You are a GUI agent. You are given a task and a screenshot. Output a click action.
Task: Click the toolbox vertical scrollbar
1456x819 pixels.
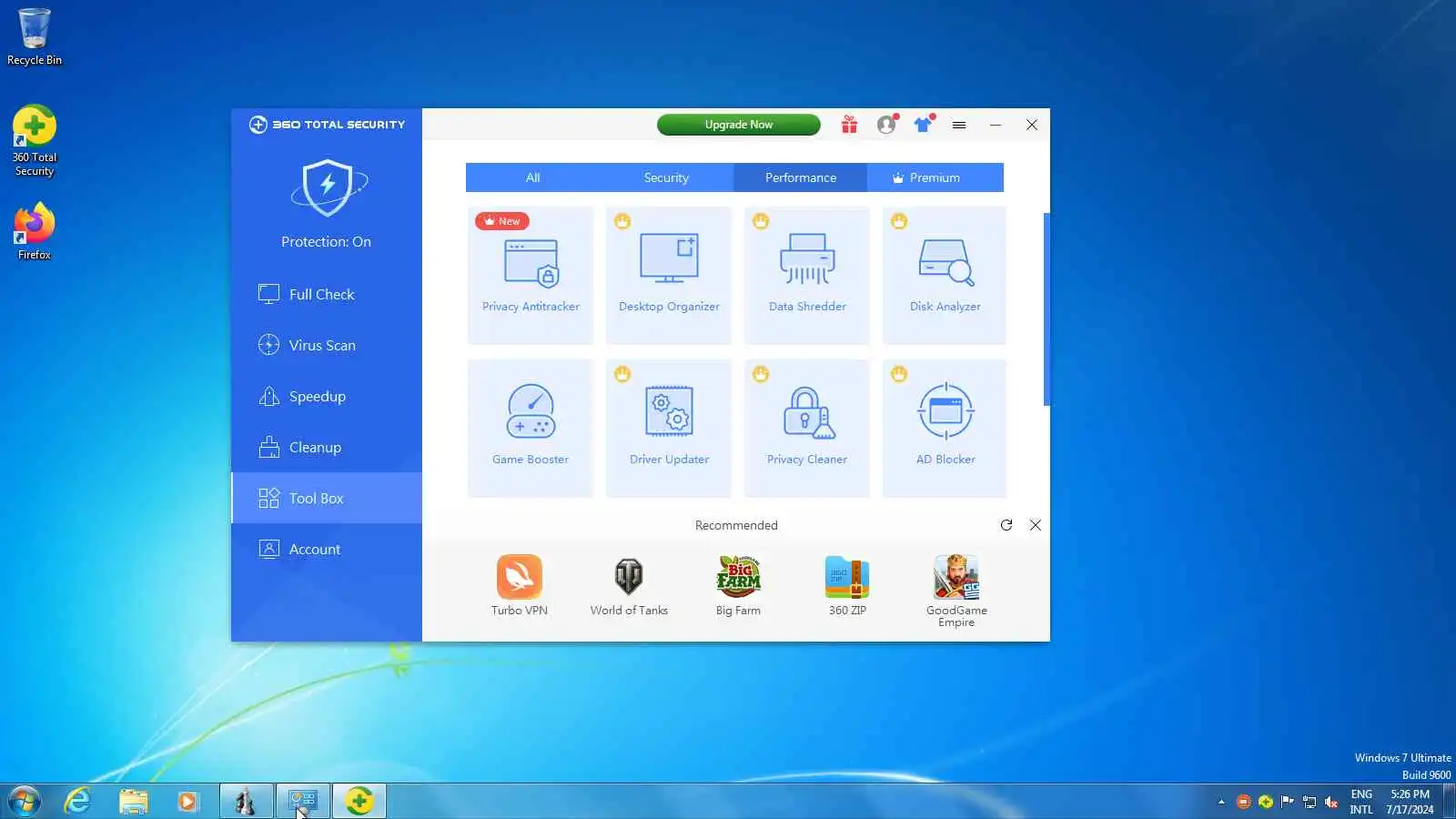tap(1046, 309)
